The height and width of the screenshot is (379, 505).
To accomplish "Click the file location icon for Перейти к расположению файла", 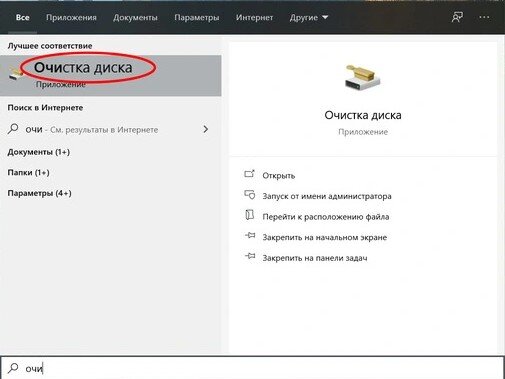I will pyautogui.click(x=249, y=215).
